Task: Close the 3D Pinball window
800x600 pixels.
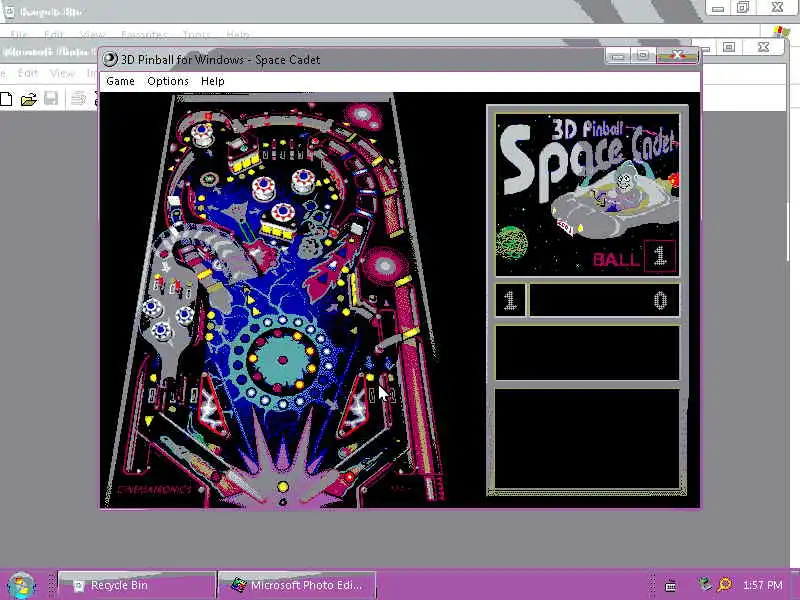Action: click(677, 55)
